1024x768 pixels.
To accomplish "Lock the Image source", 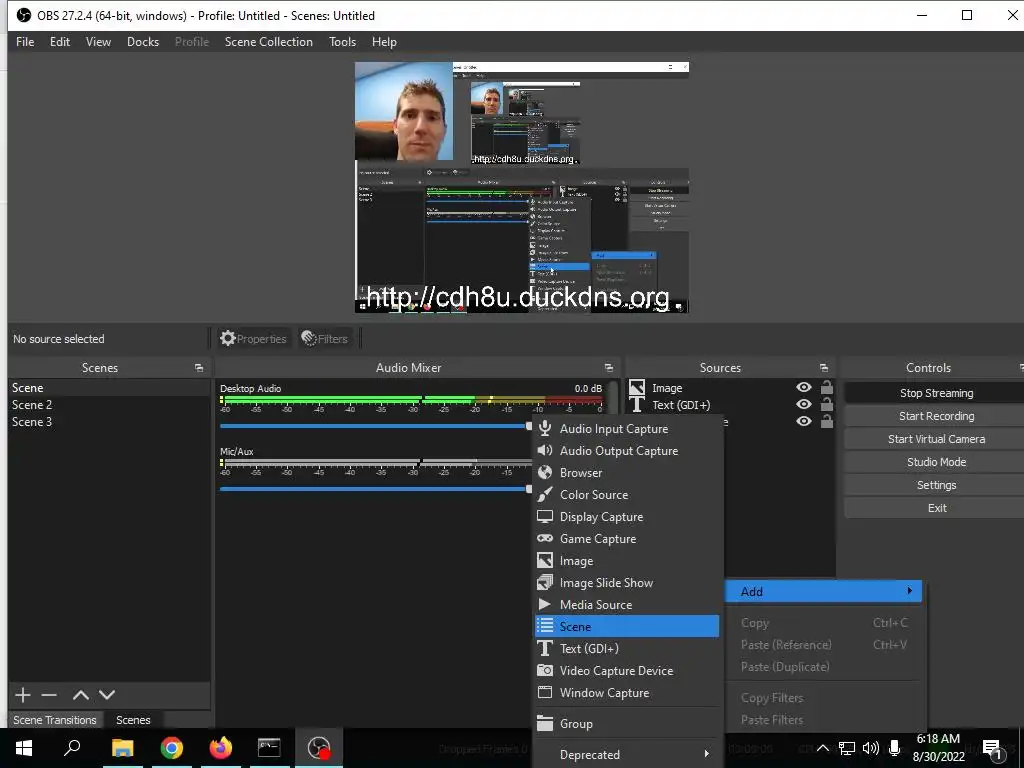I will [x=827, y=387].
